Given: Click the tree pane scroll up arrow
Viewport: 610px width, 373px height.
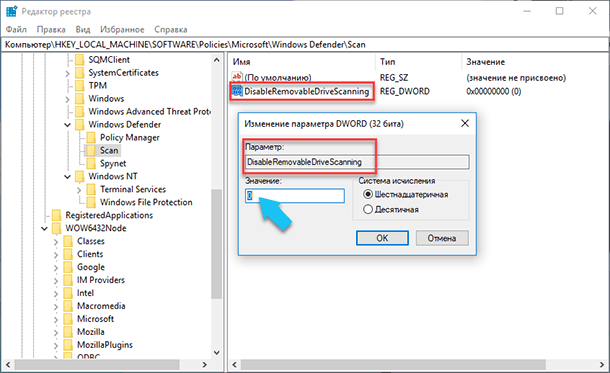Looking at the screenshot, I should point(217,60).
